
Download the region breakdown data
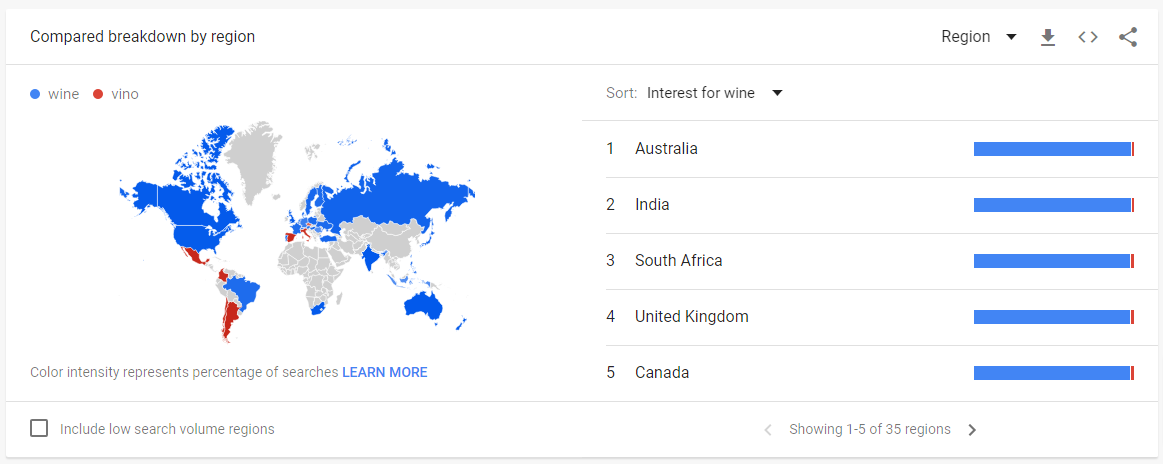tap(1048, 37)
